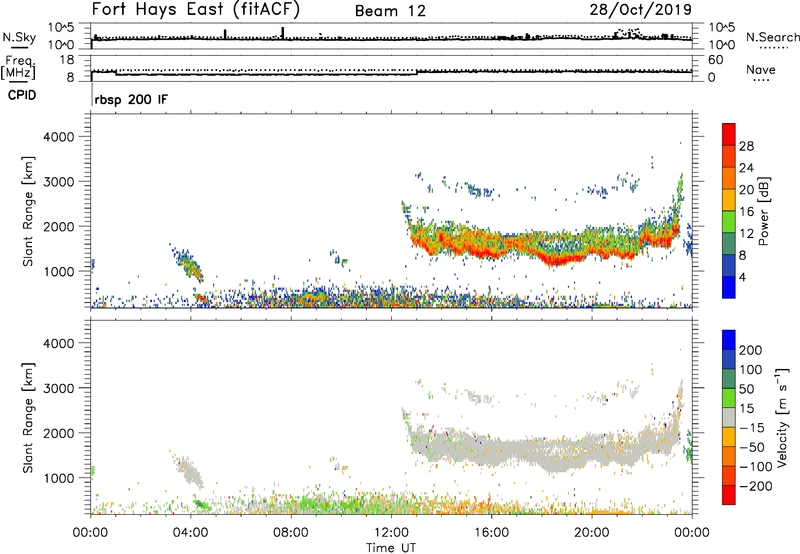Click the '04:00' time tick label
Screen dimensions: 800x554
190,533
